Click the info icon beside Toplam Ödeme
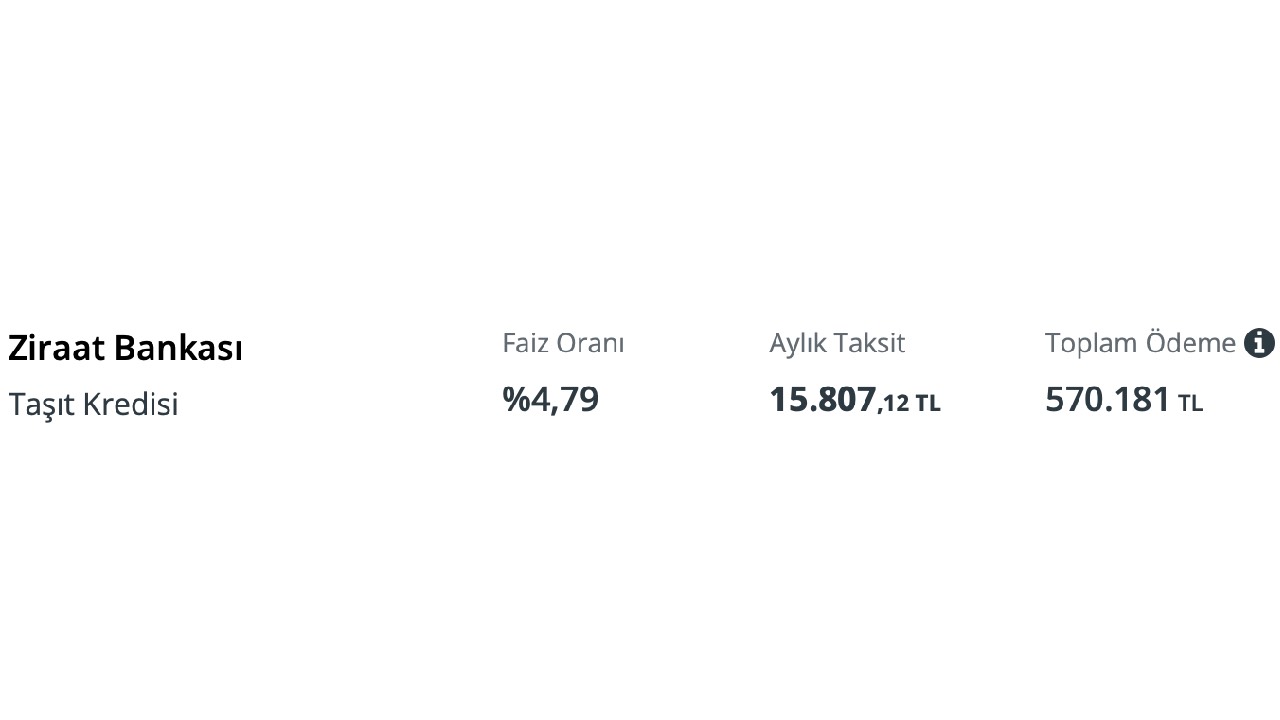The image size is (1280, 720). [1259, 343]
